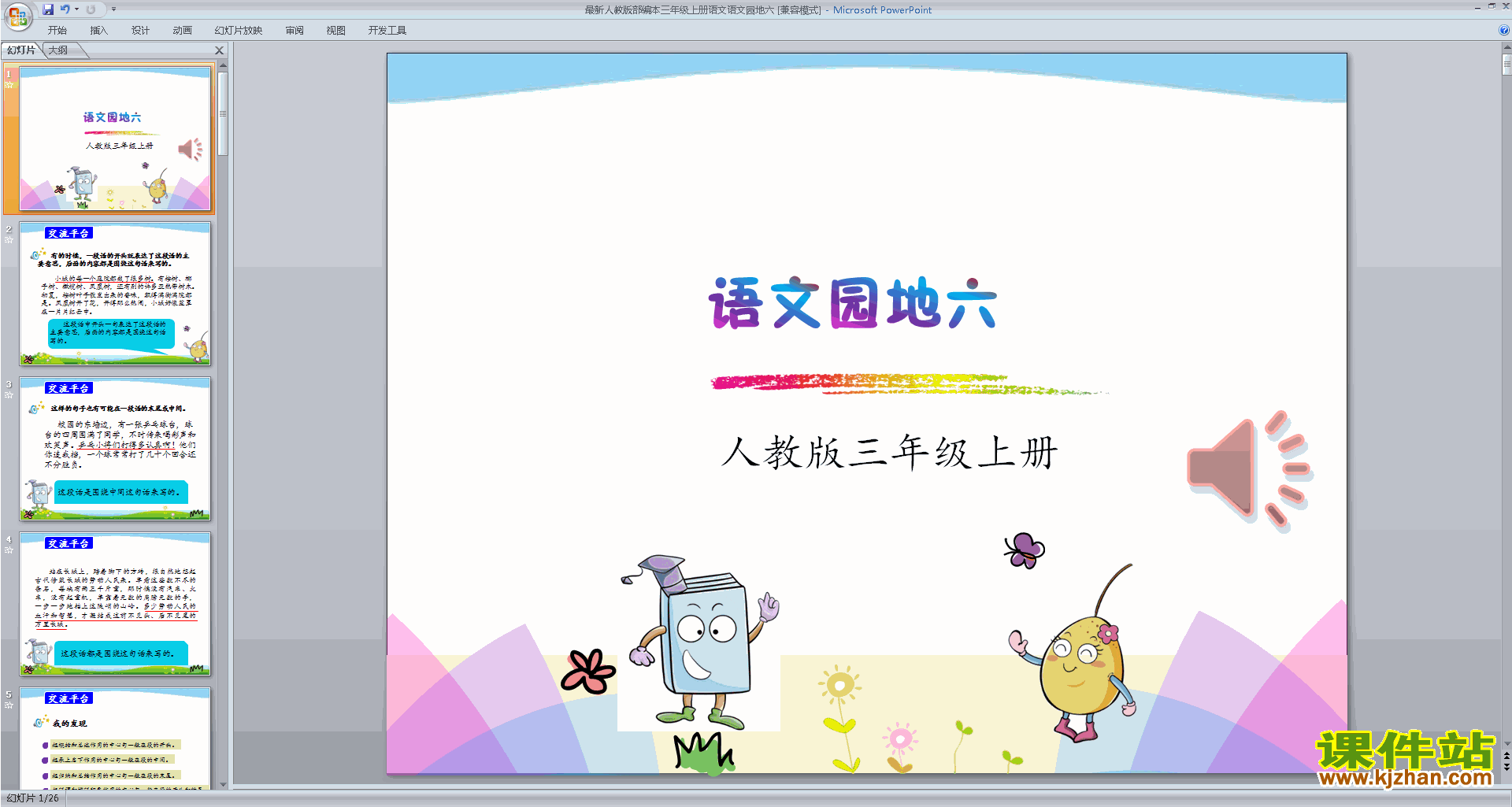Open the 开发工具 ribbon tab
The height and width of the screenshot is (807, 1512).
pyautogui.click(x=387, y=31)
